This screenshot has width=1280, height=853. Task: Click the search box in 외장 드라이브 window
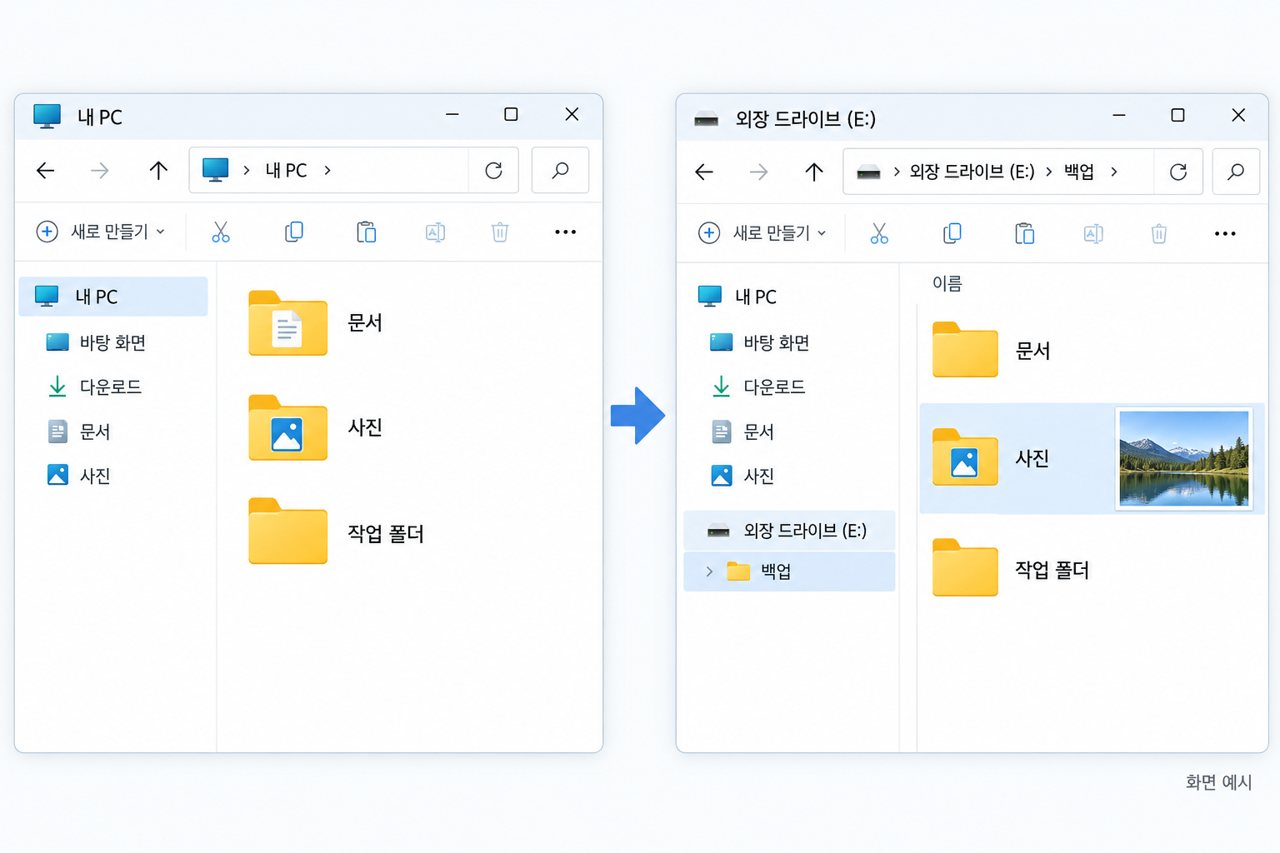[1236, 171]
